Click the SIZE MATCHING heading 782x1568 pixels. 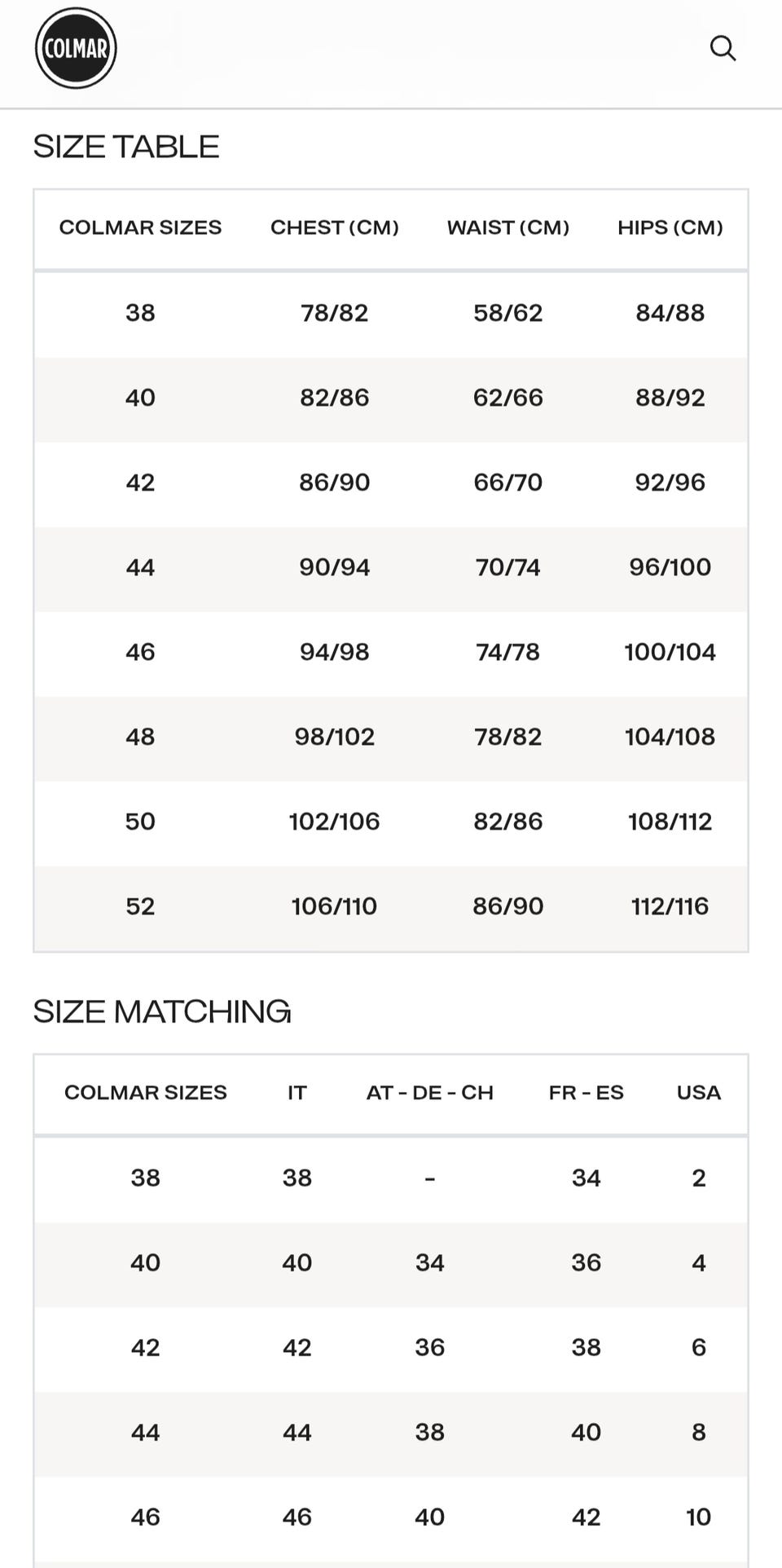(162, 1011)
